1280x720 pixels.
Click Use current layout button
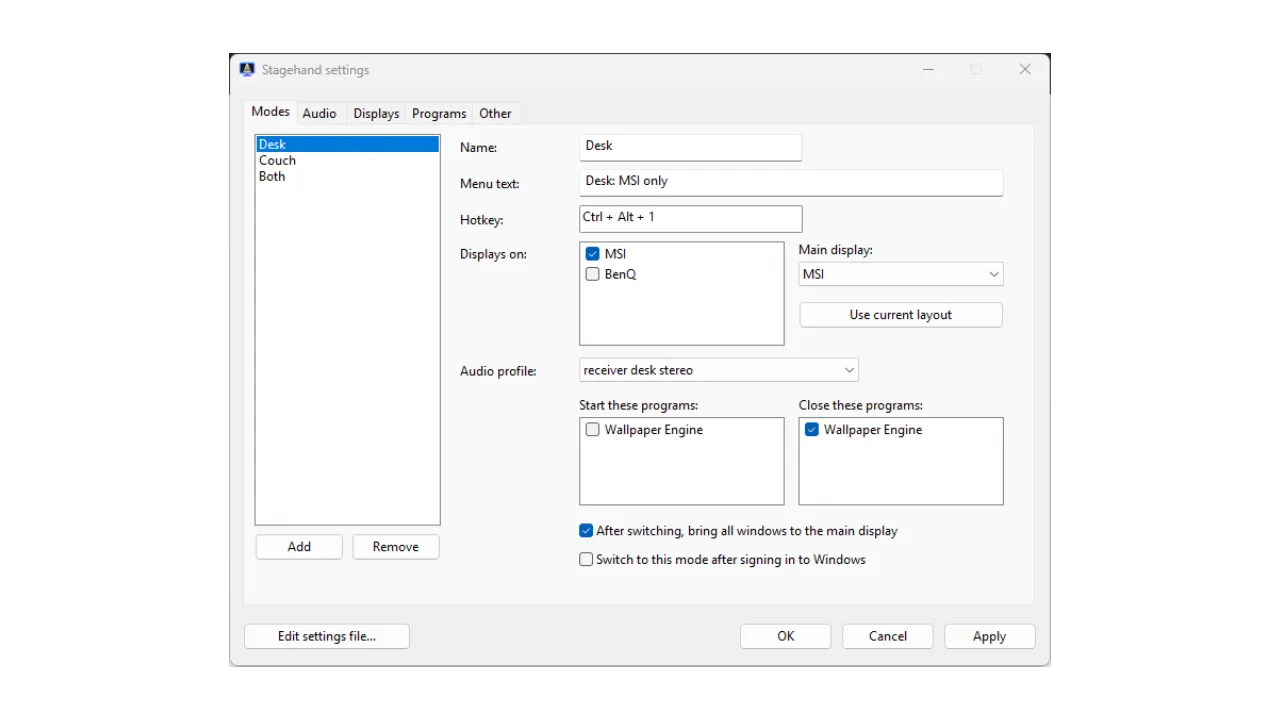[x=901, y=315]
